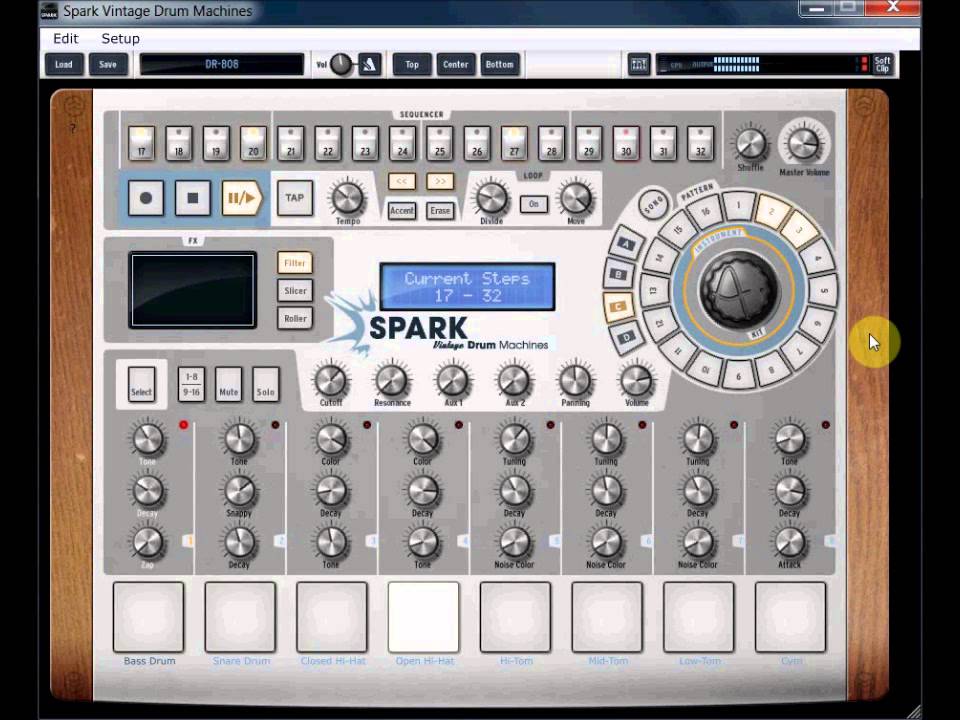Click the Loop Divide knob

492,198
